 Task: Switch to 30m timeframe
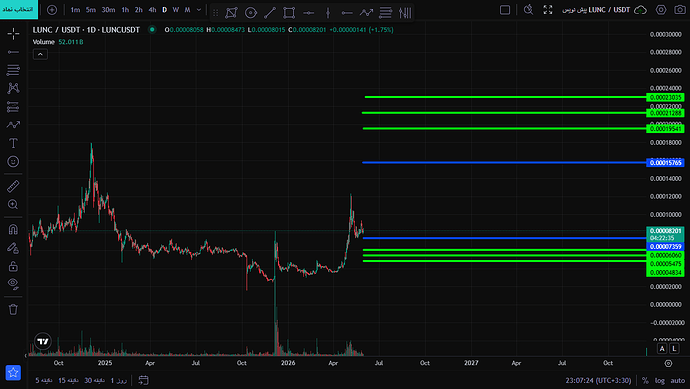(x=108, y=10)
